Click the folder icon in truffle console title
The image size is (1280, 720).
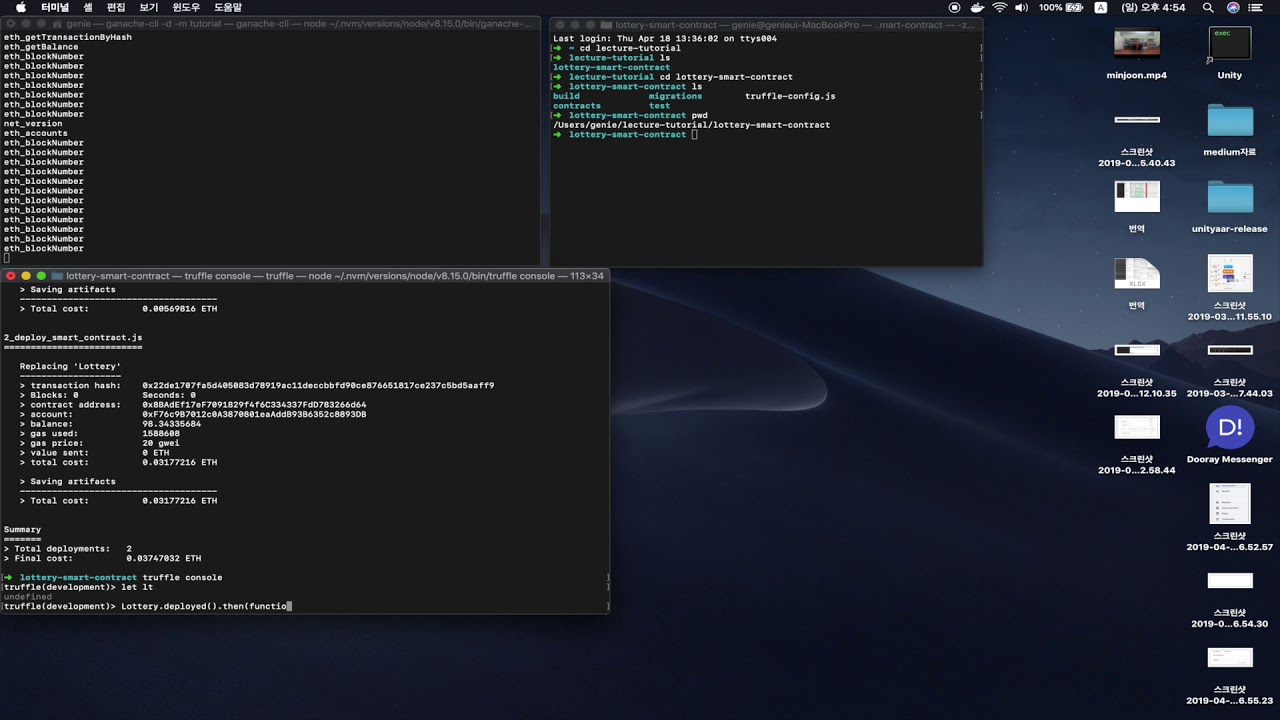coord(58,276)
